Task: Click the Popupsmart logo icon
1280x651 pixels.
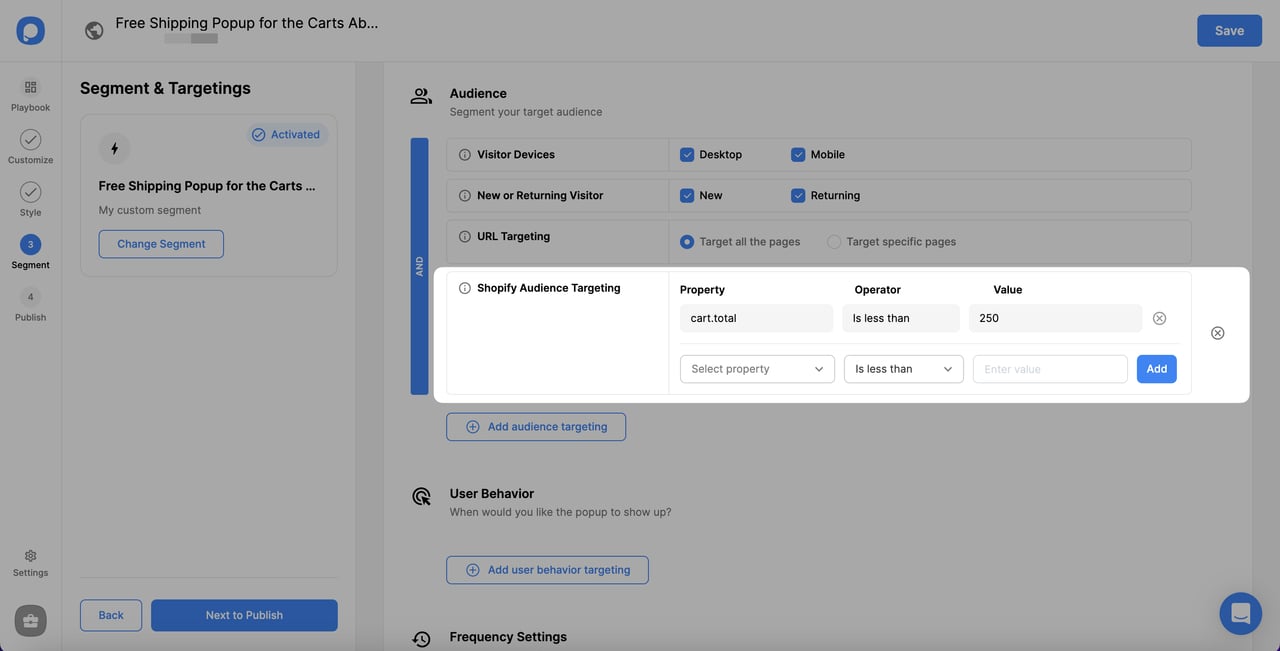Action: 30,30
